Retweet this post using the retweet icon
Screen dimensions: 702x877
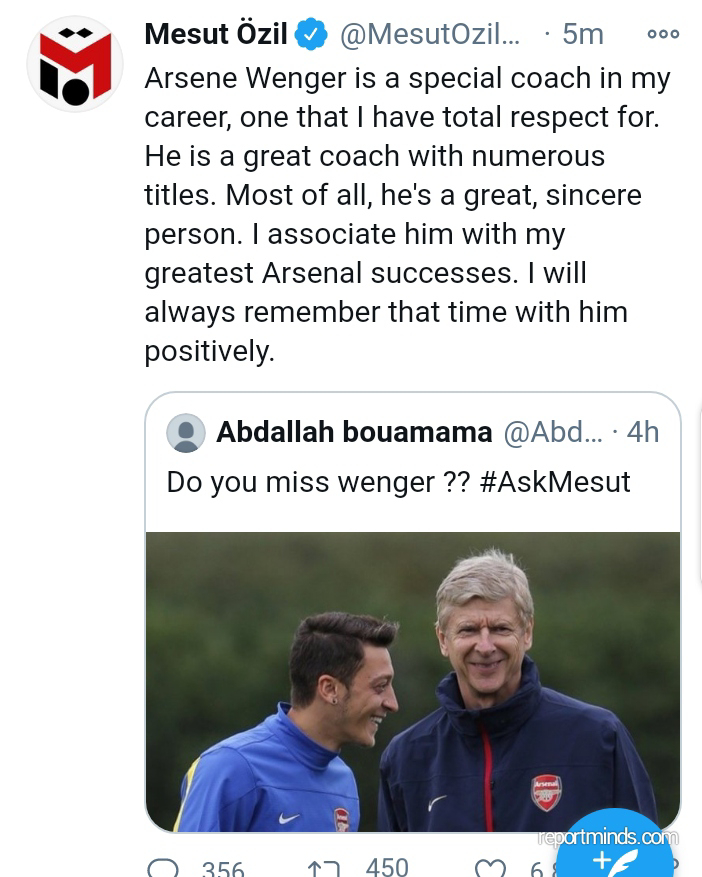(x=323, y=868)
